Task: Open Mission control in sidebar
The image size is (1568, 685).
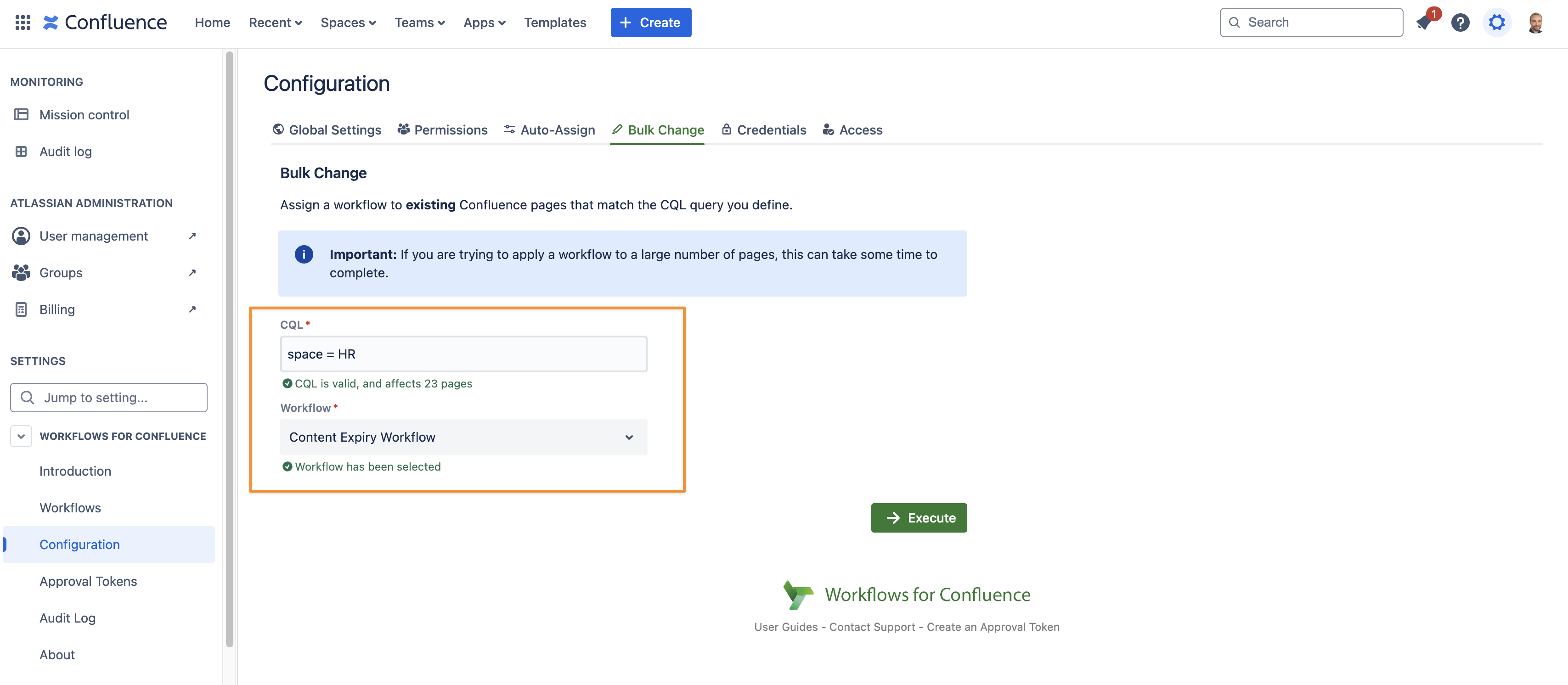Action: (84, 115)
